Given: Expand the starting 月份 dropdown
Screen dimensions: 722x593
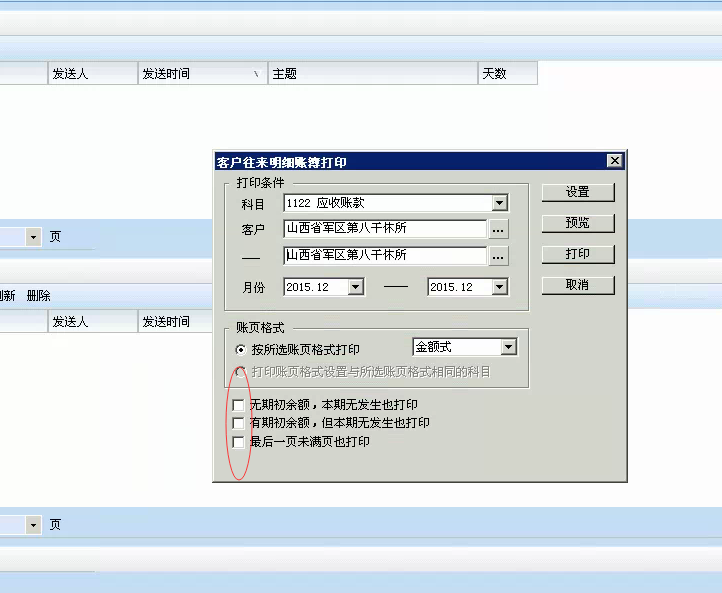Looking at the screenshot, I should pyautogui.click(x=355, y=287).
